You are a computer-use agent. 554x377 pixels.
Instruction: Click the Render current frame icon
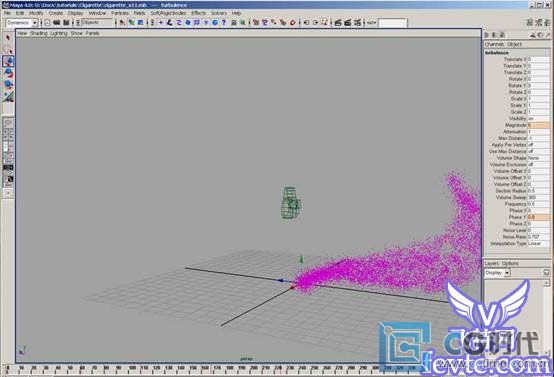click(338, 23)
